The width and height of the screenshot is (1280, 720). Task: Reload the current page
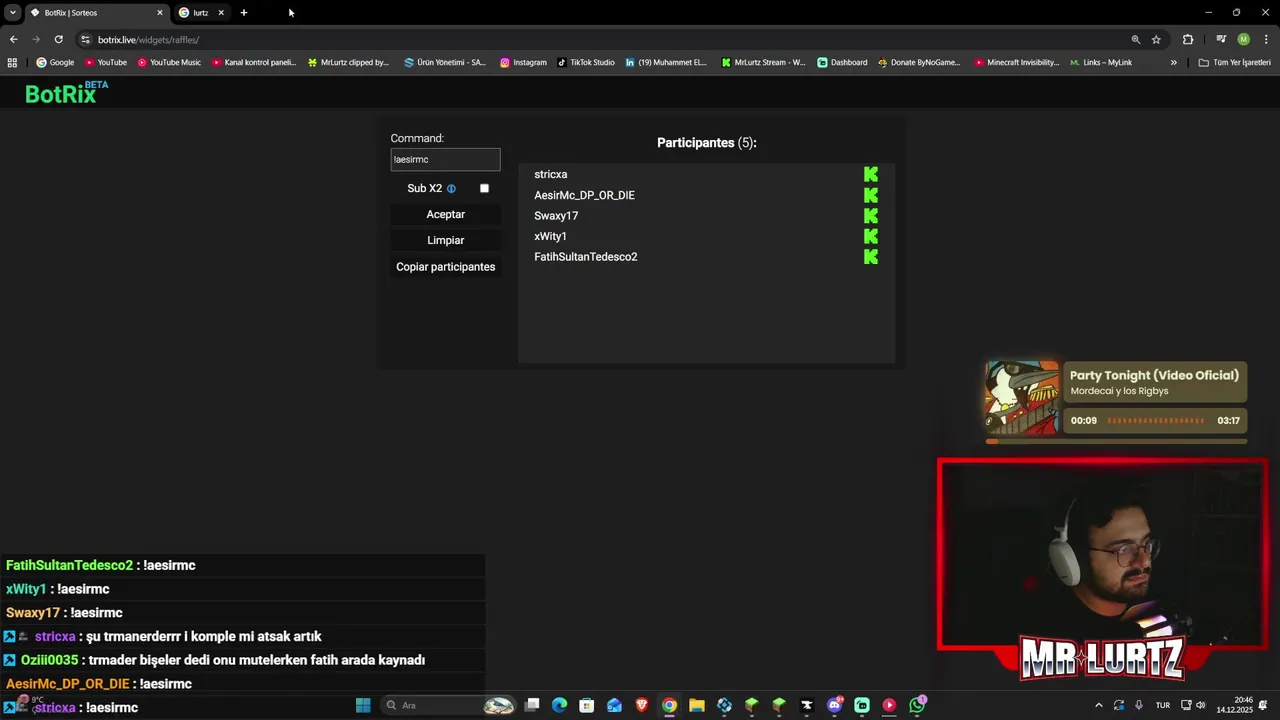(58, 39)
